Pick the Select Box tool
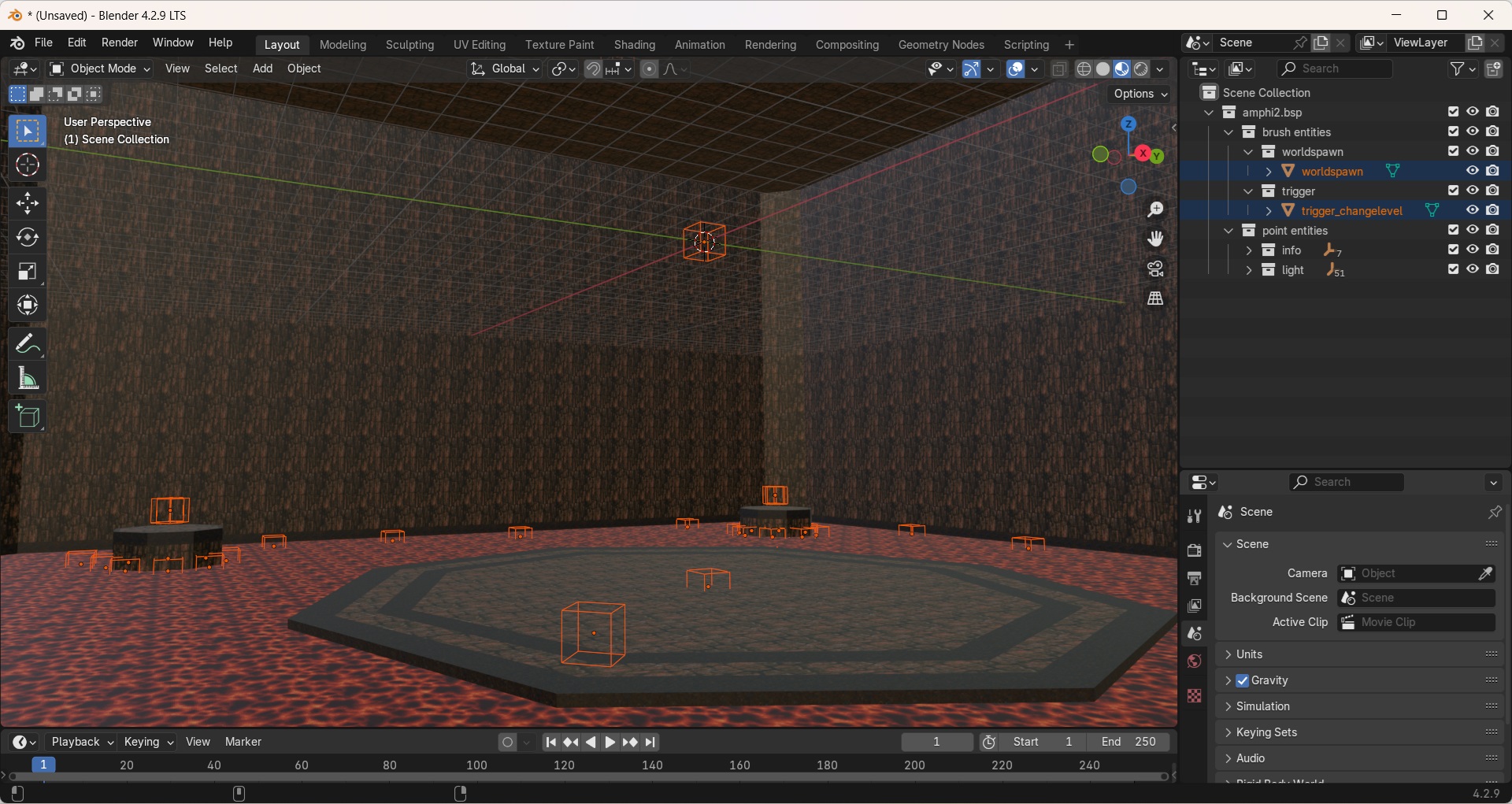The image size is (1512, 804). pos(28,131)
